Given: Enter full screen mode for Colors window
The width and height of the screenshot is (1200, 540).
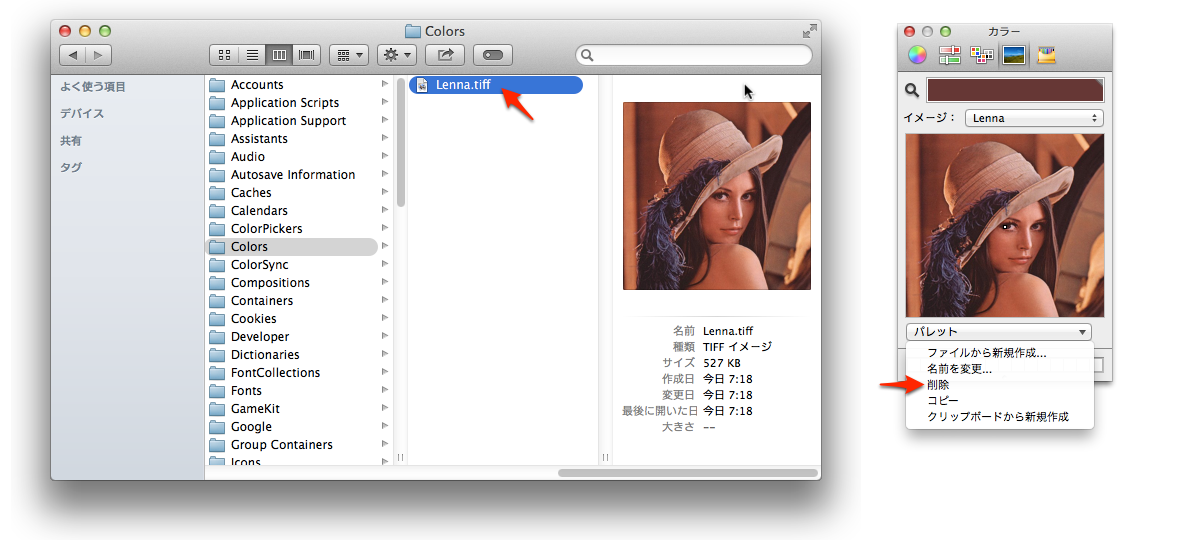Looking at the screenshot, I should click(808, 31).
